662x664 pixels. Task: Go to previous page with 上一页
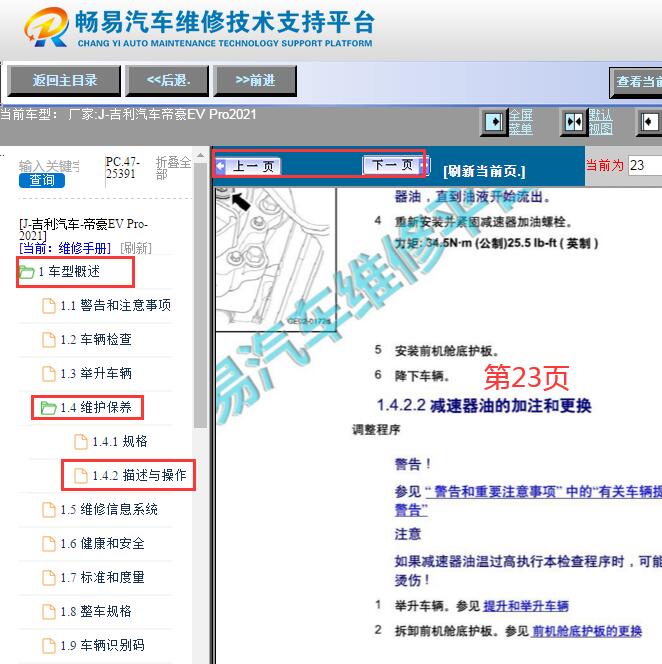(x=248, y=166)
